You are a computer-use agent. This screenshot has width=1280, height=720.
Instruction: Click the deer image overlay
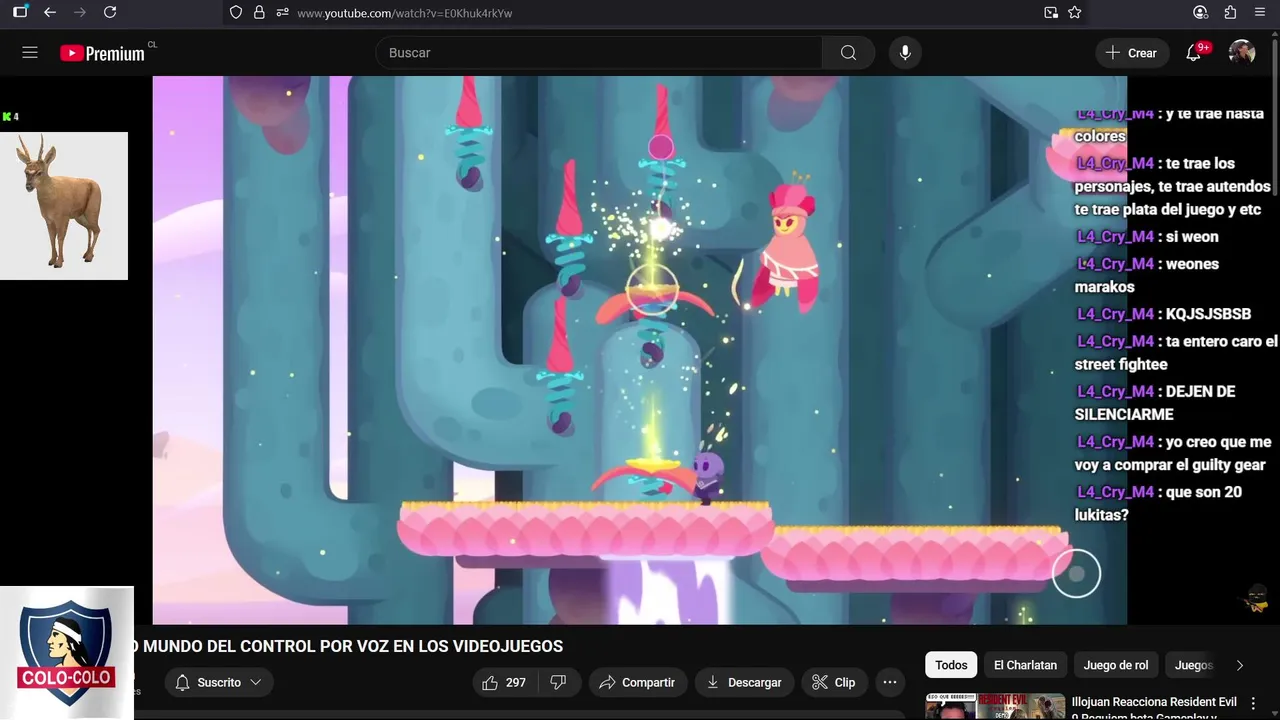pos(64,206)
